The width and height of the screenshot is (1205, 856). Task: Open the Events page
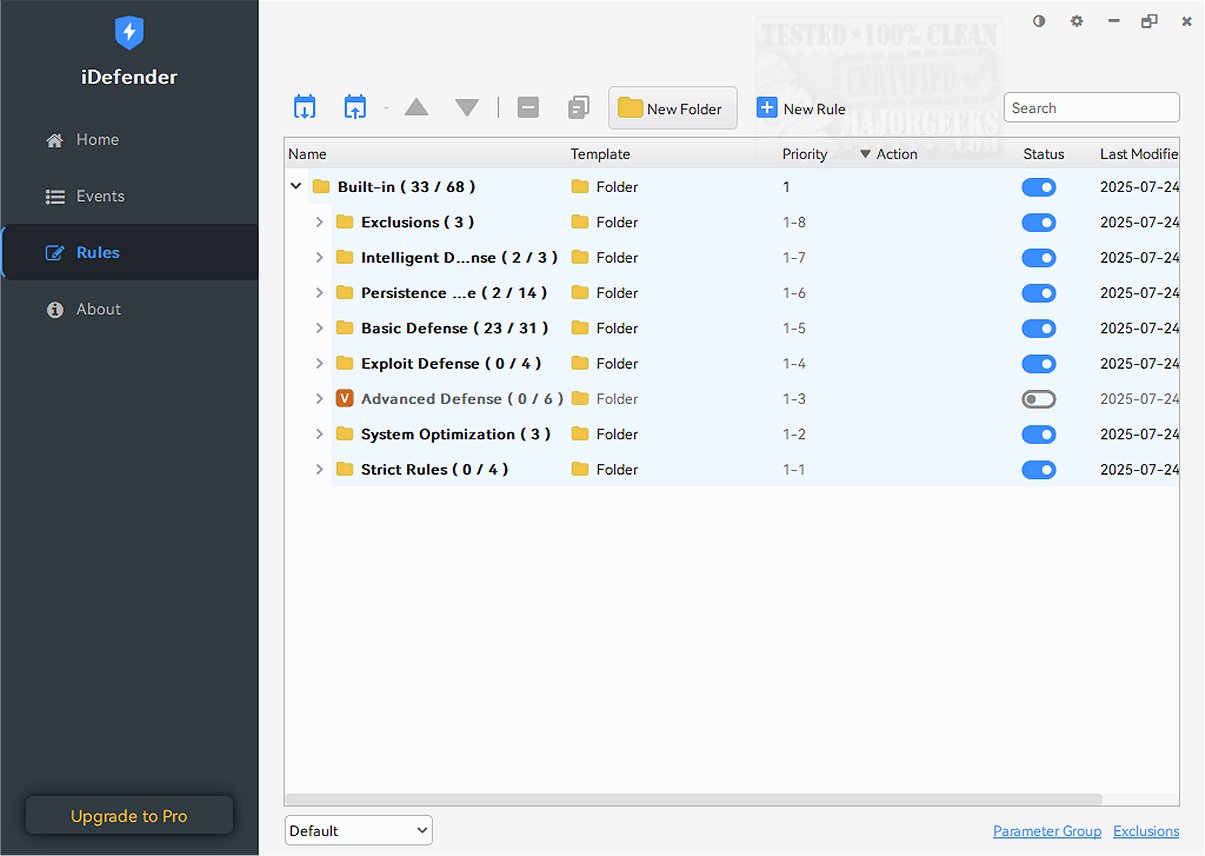click(130, 197)
